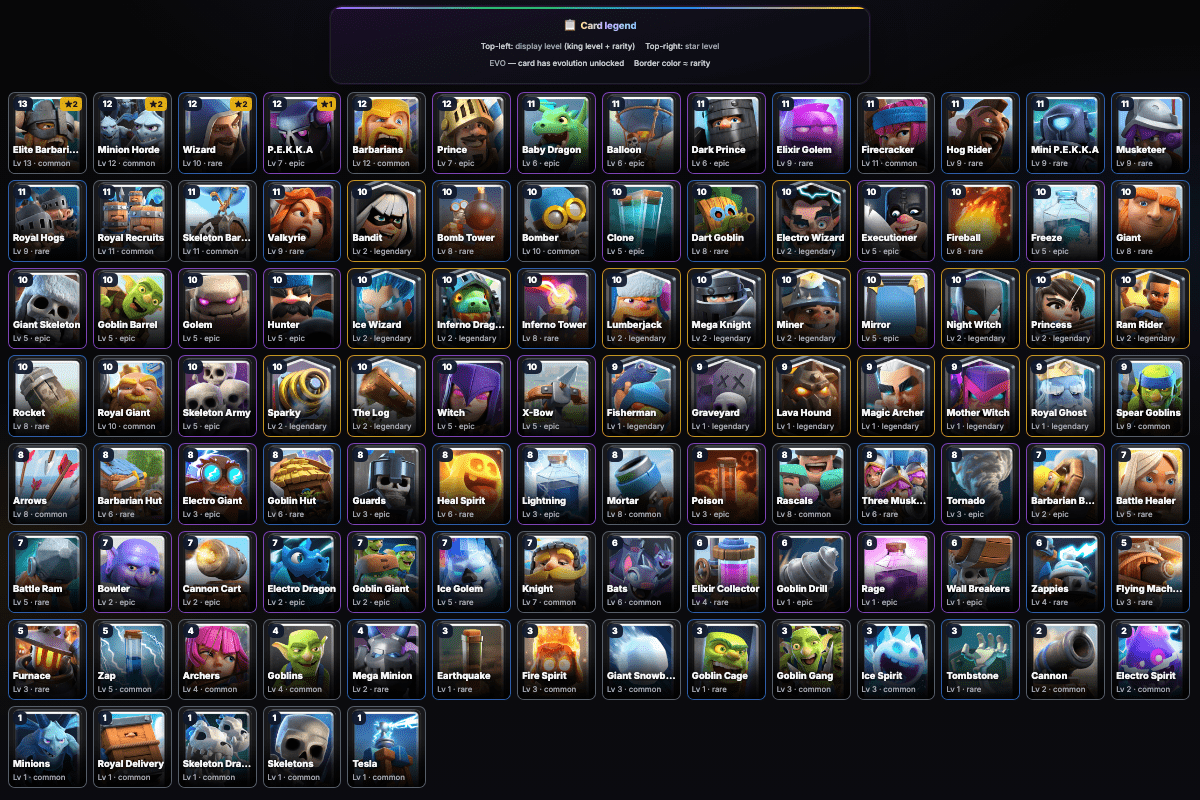
Task: Select the Electro Wizard card
Action: click(811, 221)
